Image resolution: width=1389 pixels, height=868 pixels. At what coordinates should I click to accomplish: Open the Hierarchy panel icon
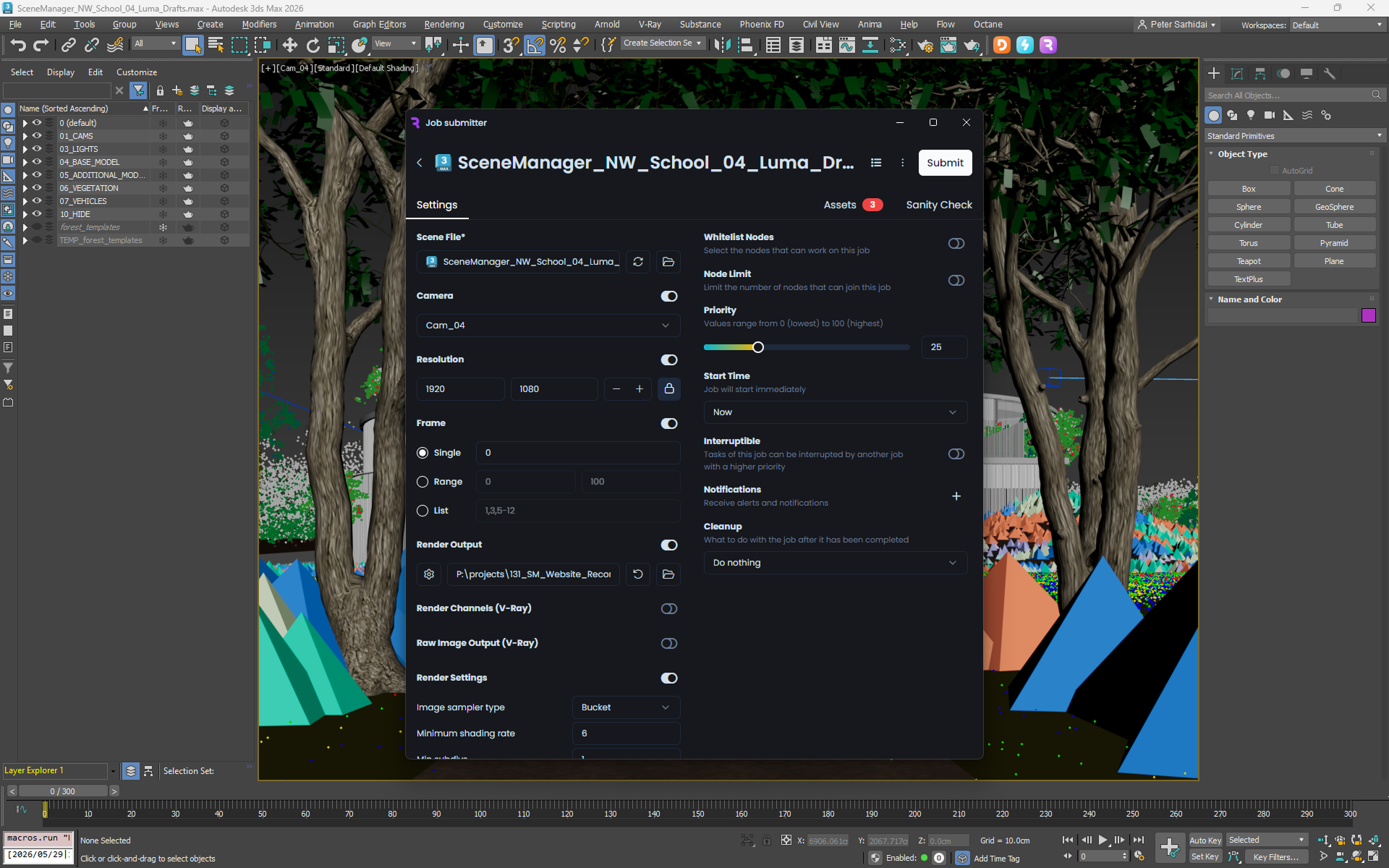[1260, 74]
